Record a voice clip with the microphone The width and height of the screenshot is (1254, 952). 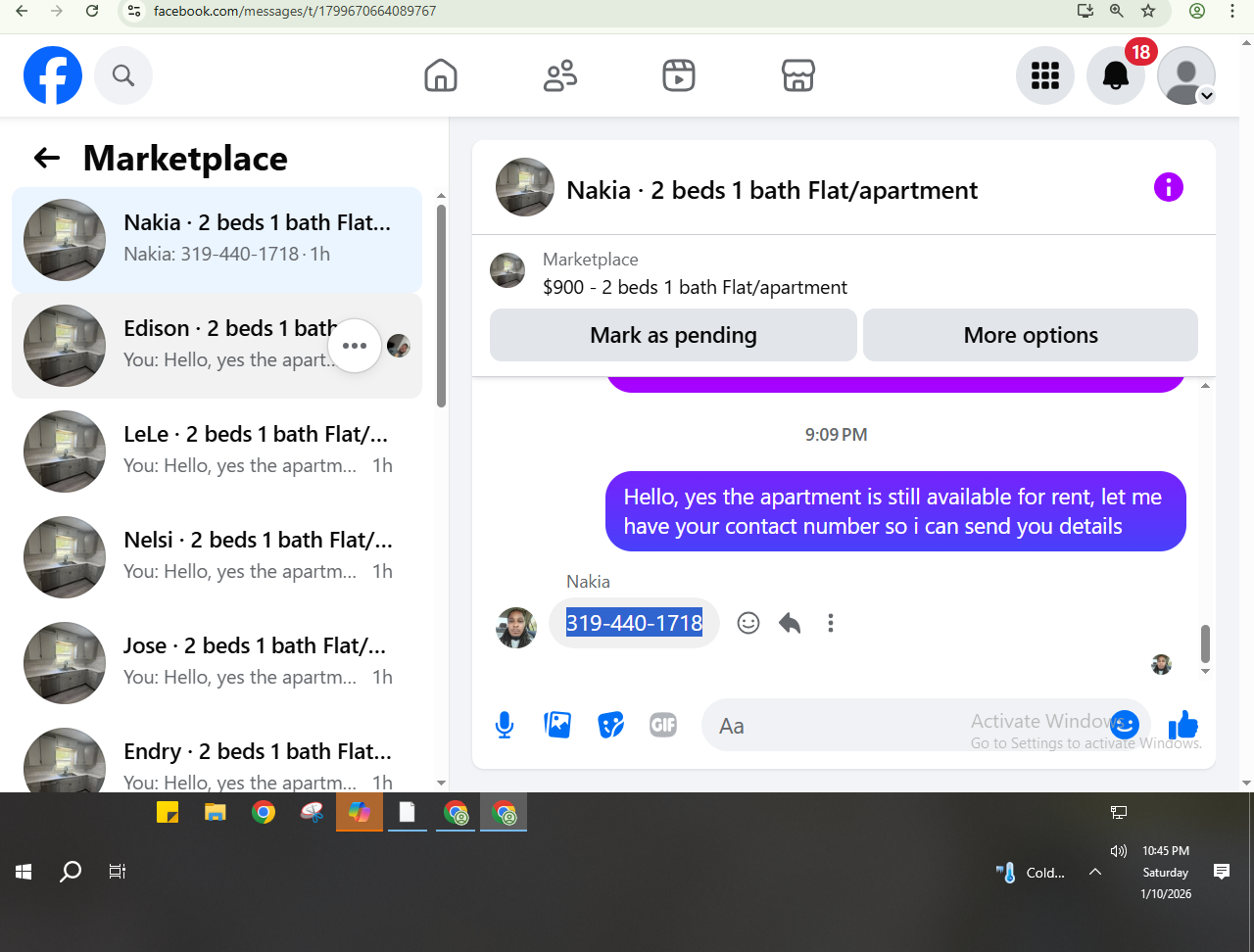[505, 726]
